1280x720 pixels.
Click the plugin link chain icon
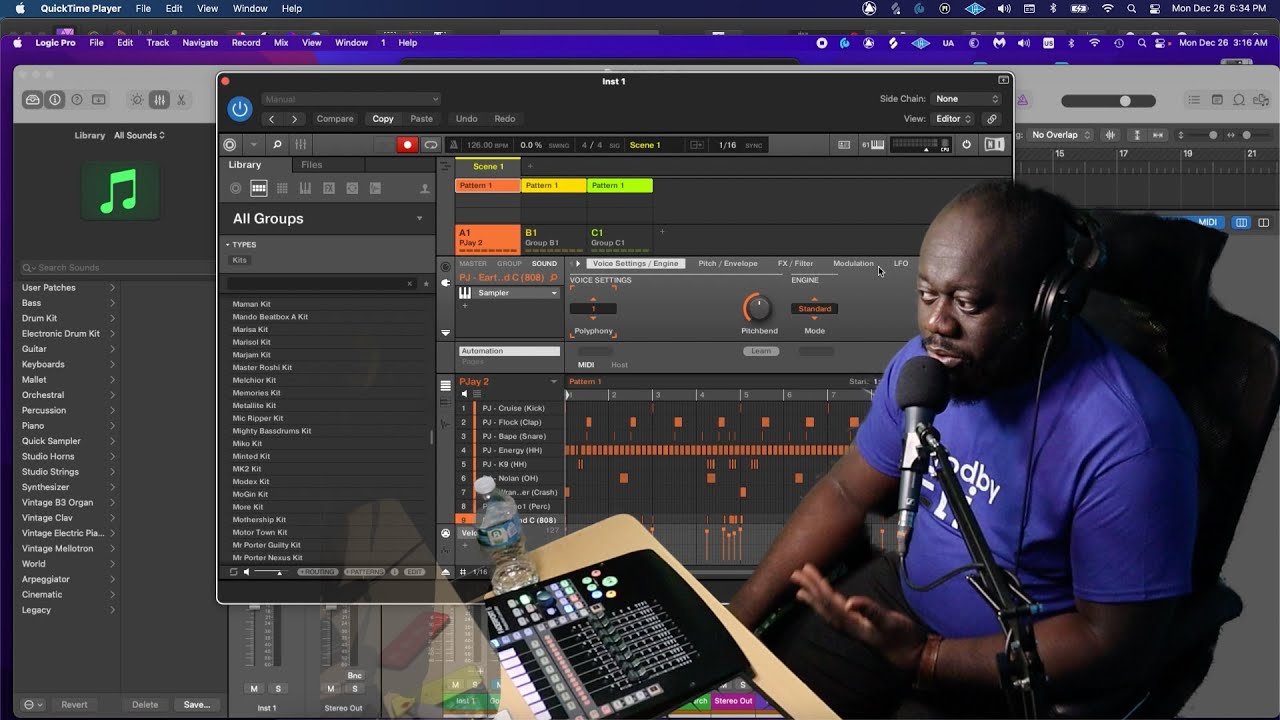pos(992,119)
